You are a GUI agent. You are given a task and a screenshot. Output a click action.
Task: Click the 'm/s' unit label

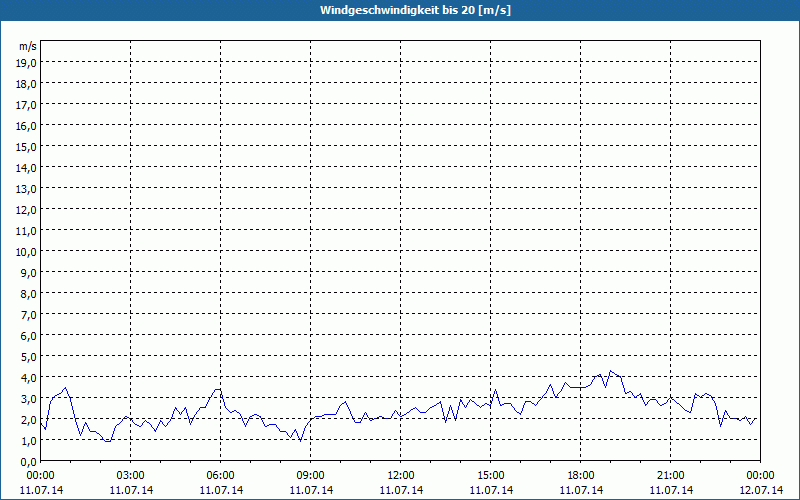[x=28, y=46]
